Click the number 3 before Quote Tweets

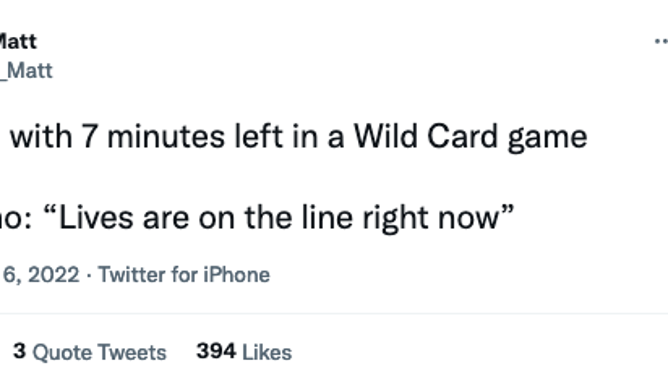point(19,352)
